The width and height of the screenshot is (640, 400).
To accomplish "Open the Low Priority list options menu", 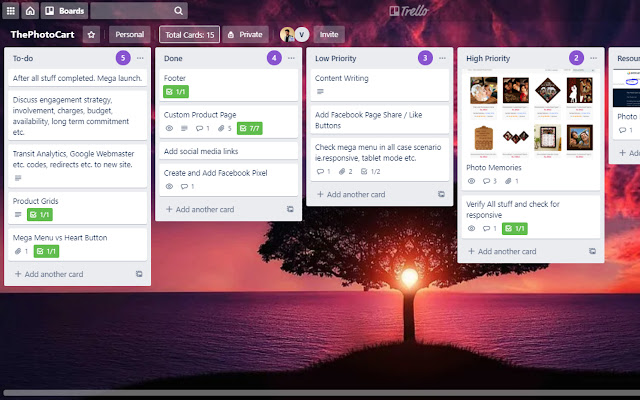I will tap(442, 58).
